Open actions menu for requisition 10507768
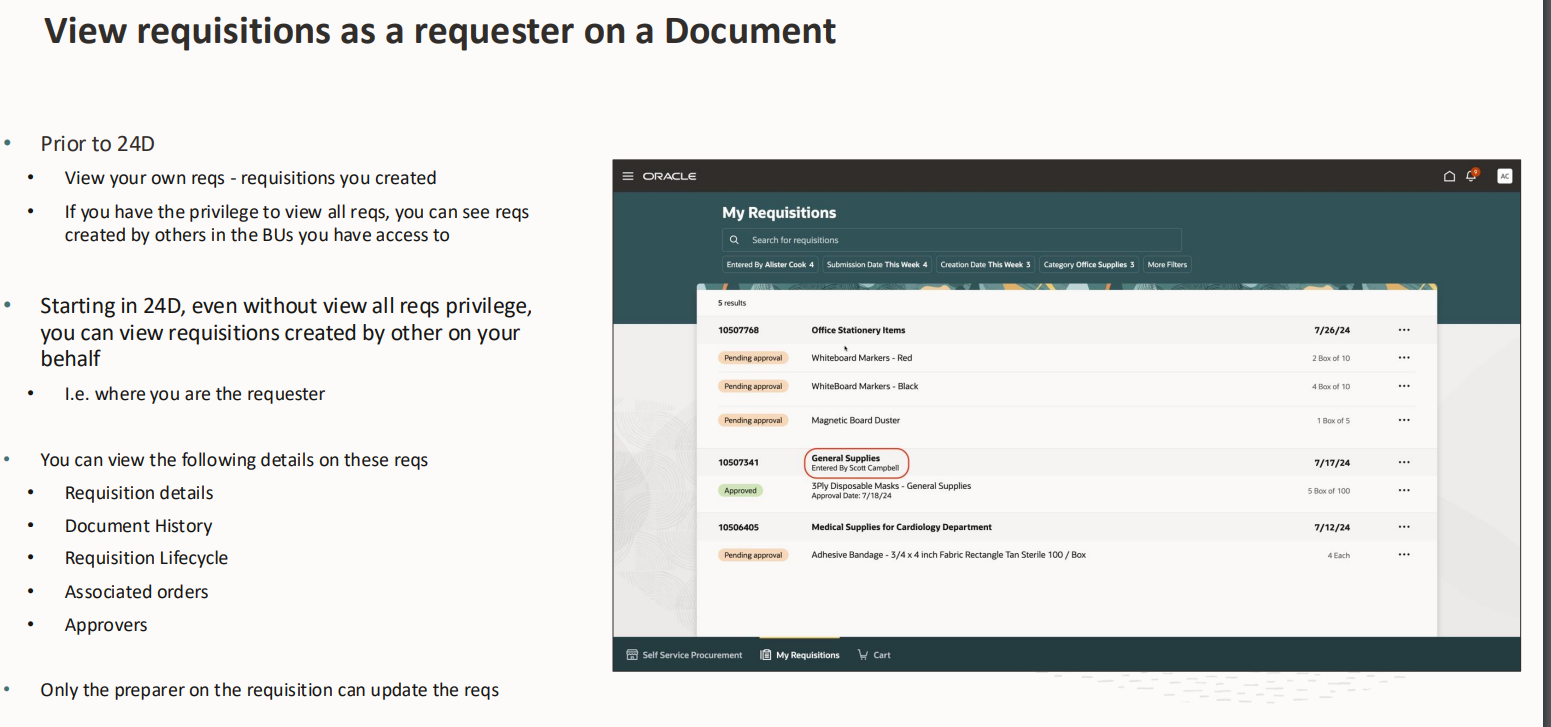The height and width of the screenshot is (727, 1551). click(x=1403, y=329)
